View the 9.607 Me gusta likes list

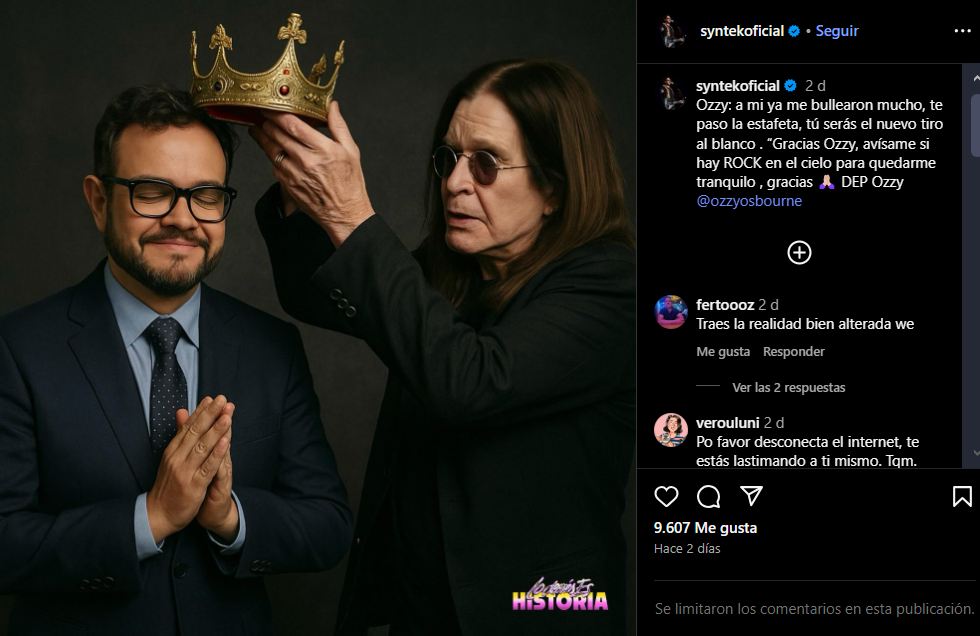click(x=705, y=528)
